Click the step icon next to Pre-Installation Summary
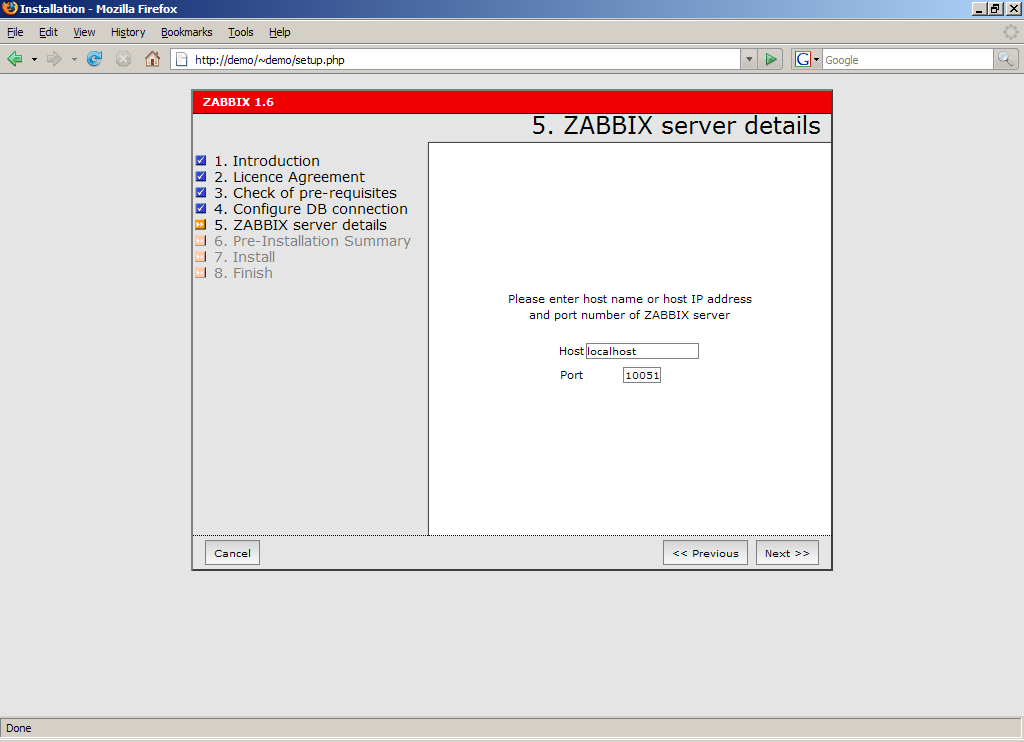The image size is (1024, 742). [200, 241]
